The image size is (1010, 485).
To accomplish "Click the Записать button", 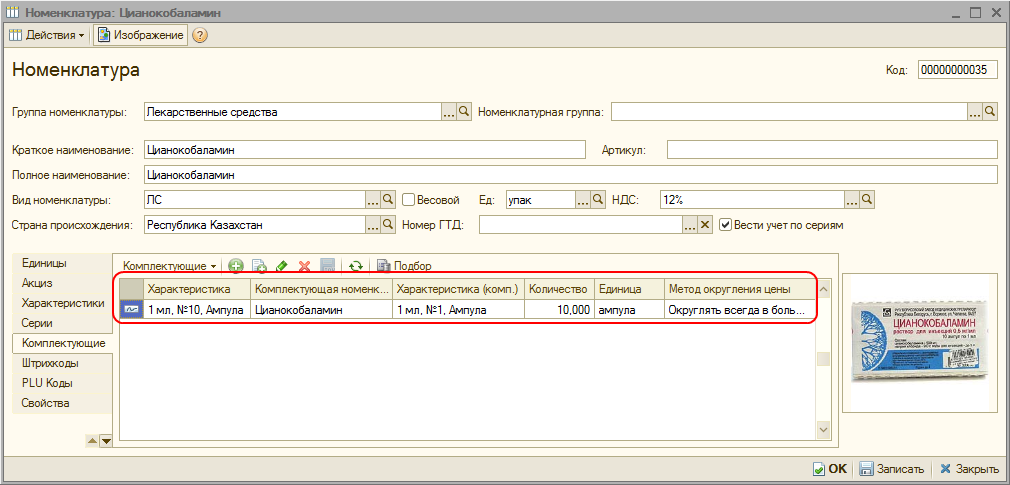I will point(891,469).
